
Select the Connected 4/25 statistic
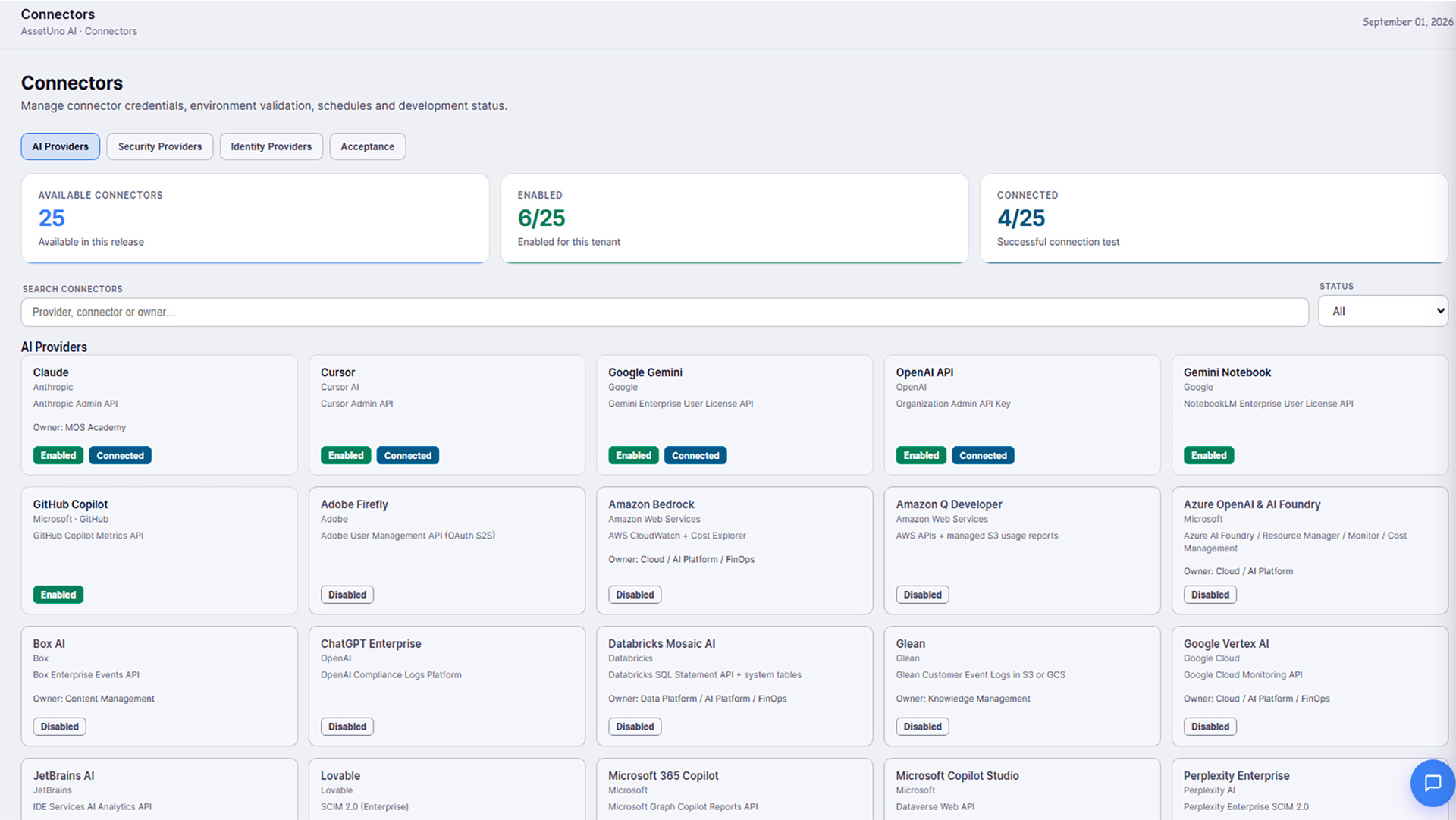[1021, 218]
